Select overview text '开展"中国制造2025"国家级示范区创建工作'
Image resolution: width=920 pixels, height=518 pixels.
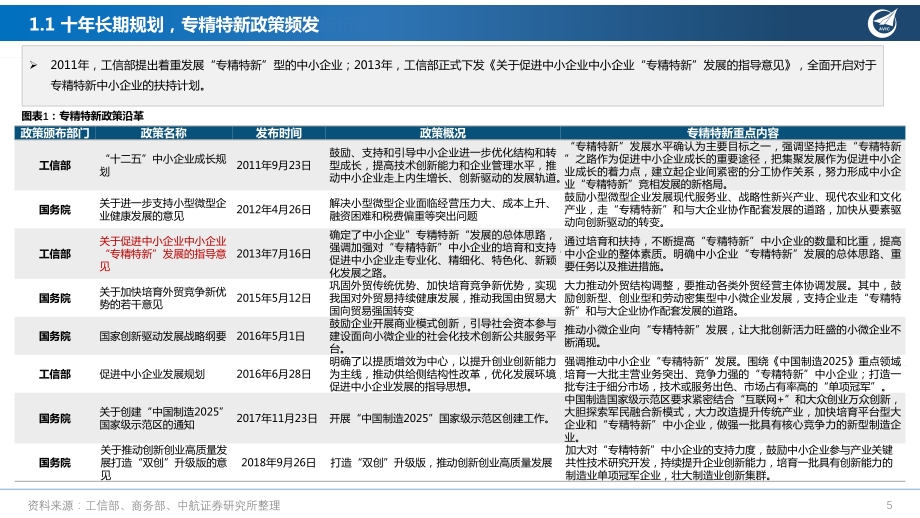point(440,418)
